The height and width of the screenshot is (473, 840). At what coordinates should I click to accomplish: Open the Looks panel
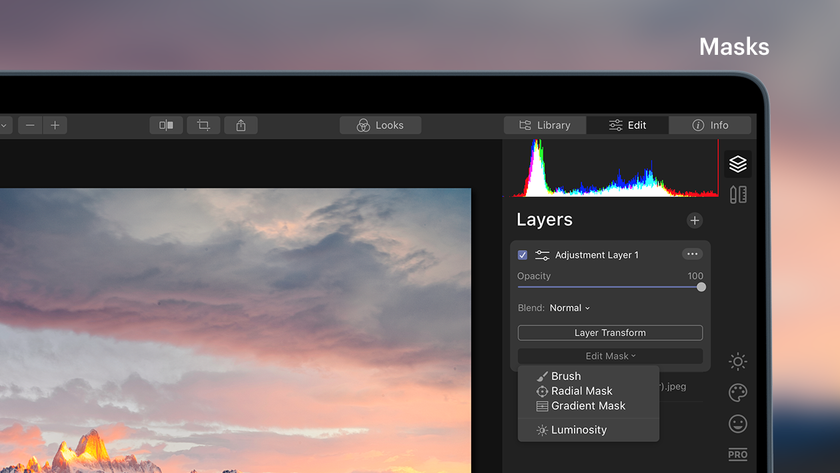(380, 125)
